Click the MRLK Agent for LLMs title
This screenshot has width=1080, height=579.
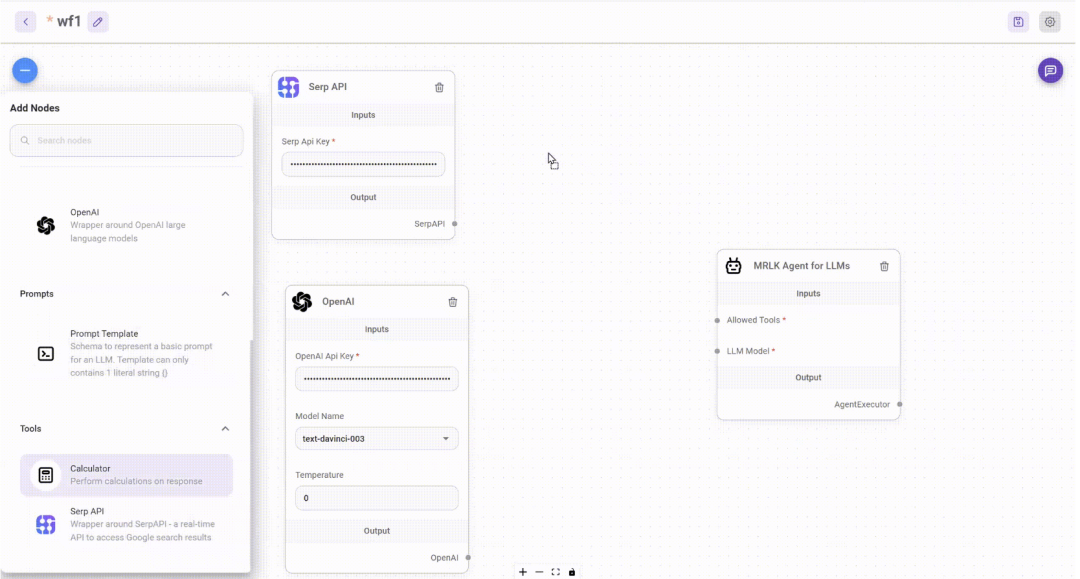pos(802,266)
